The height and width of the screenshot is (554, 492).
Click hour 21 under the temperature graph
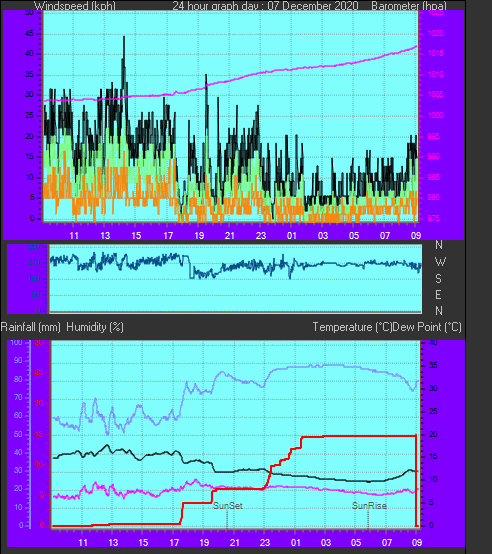[x=235, y=542]
